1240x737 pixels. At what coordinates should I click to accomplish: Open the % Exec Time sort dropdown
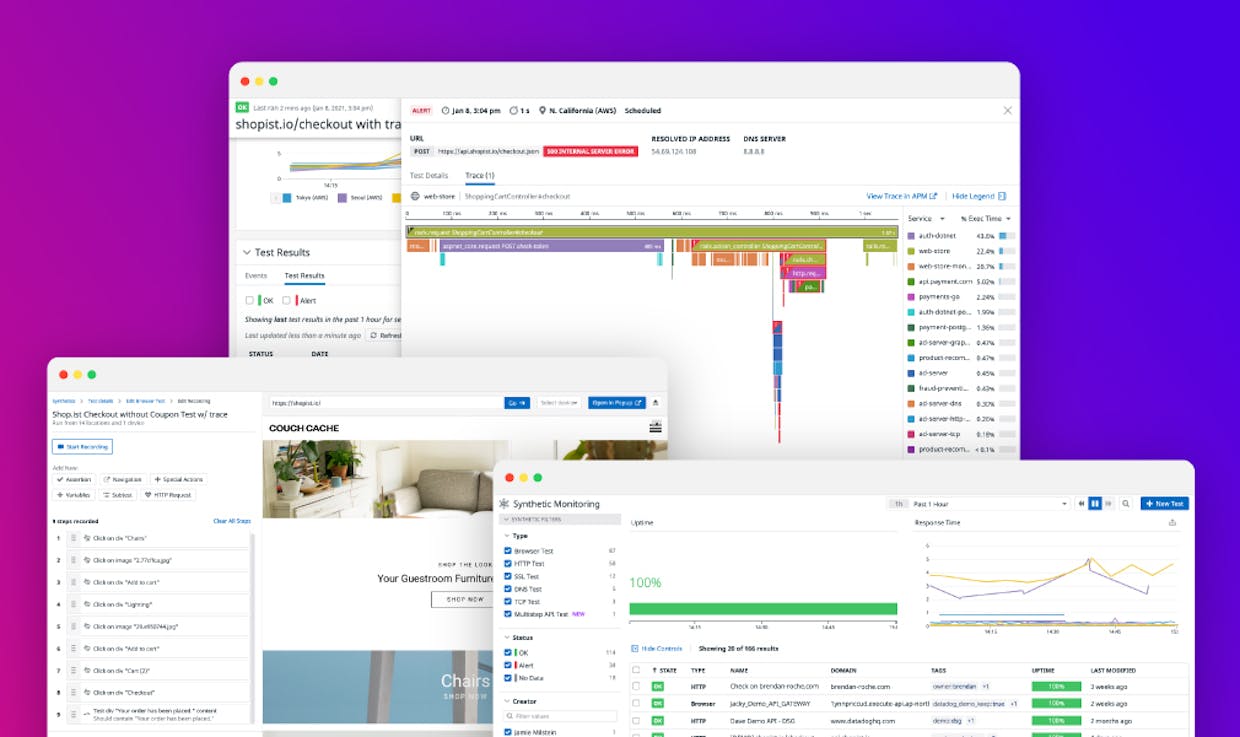coord(986,218)
